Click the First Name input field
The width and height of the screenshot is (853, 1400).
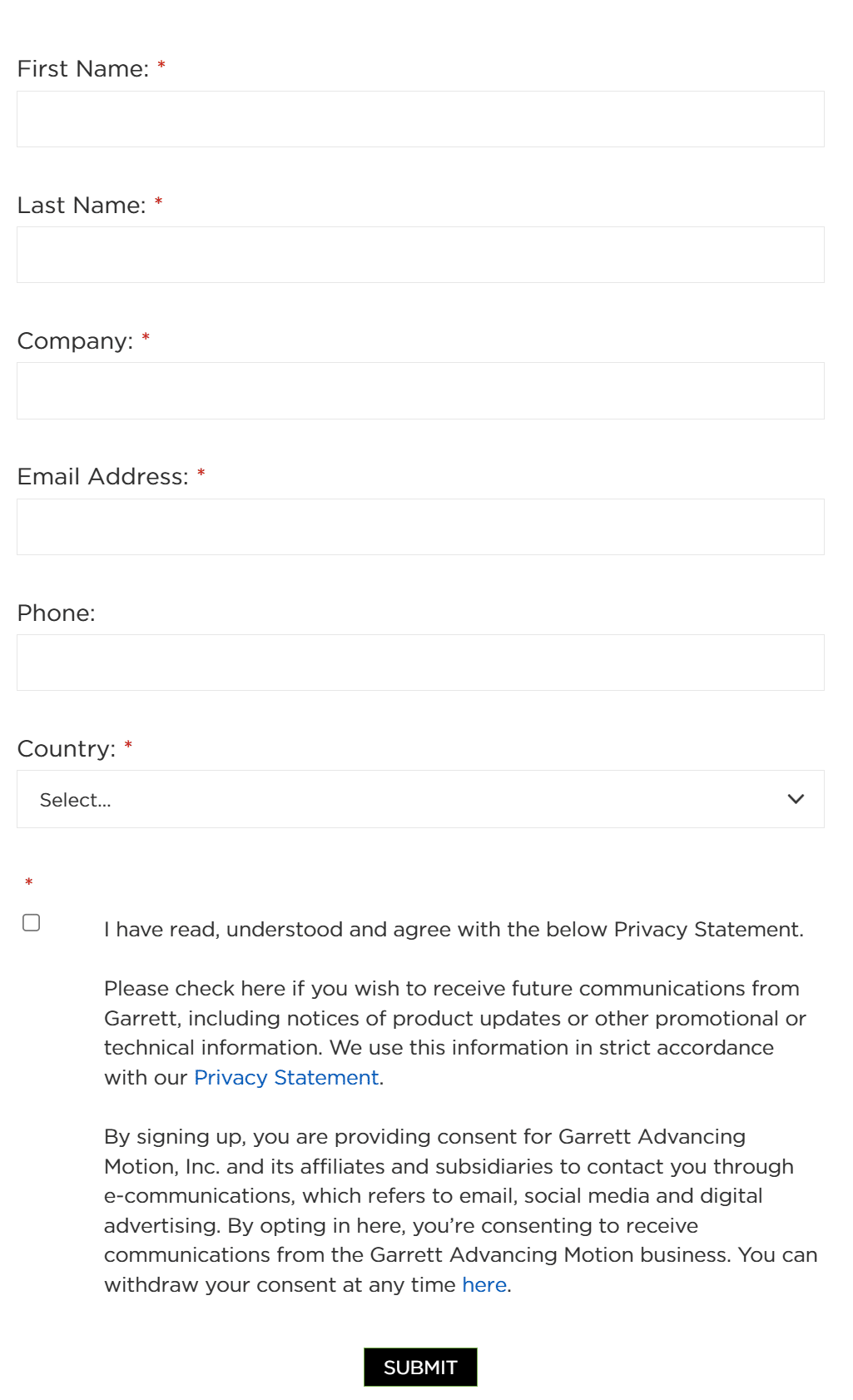[420, 119]
